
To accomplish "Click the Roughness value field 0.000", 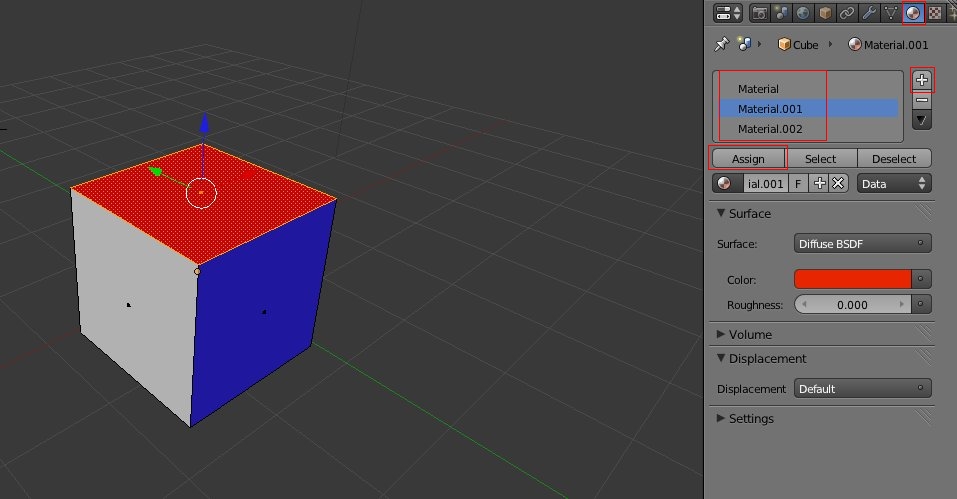I will [x=853, y=304].
